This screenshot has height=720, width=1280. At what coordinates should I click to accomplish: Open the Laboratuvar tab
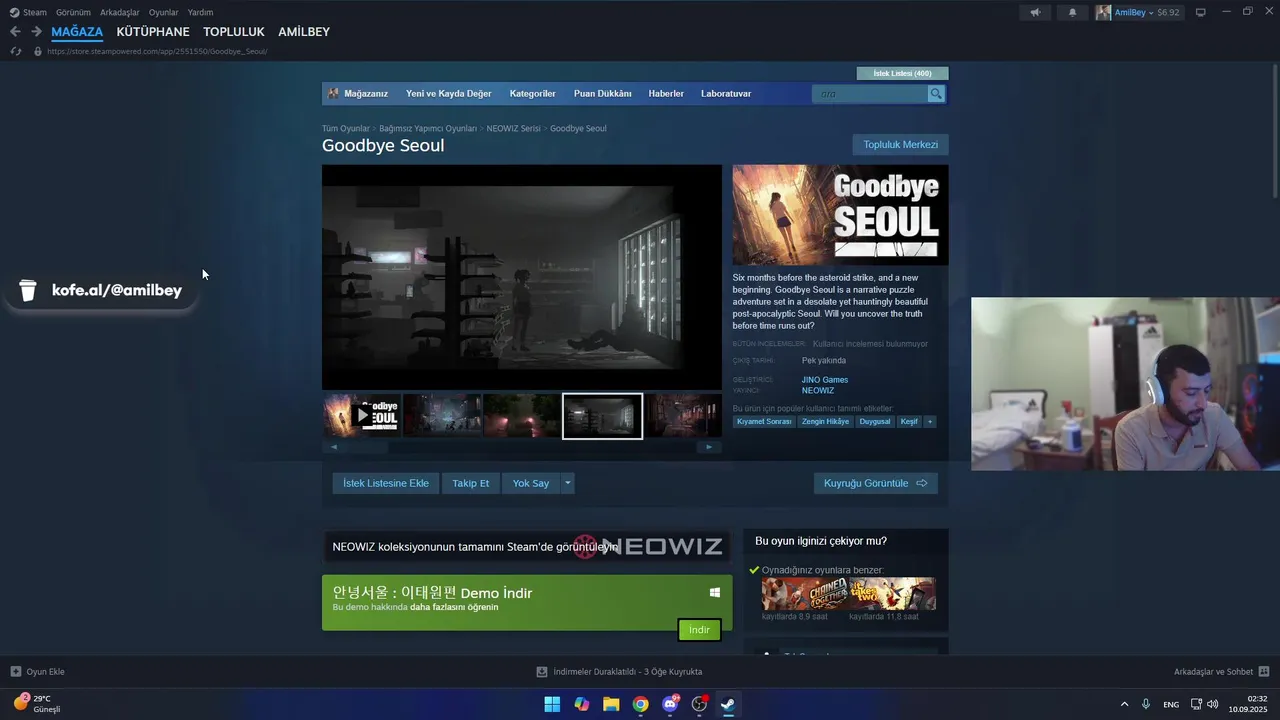(x=726, y=94)
